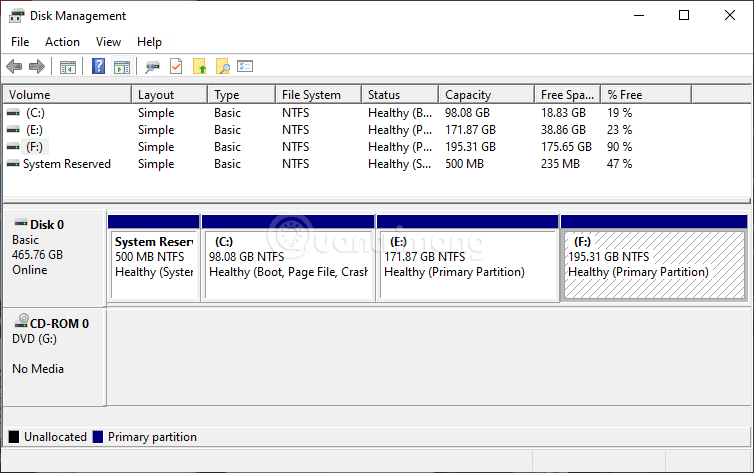The height and width of the screenshot is (473, 754).
Task: Open Help via the blue question mark icon
Action: click(99, 67)
